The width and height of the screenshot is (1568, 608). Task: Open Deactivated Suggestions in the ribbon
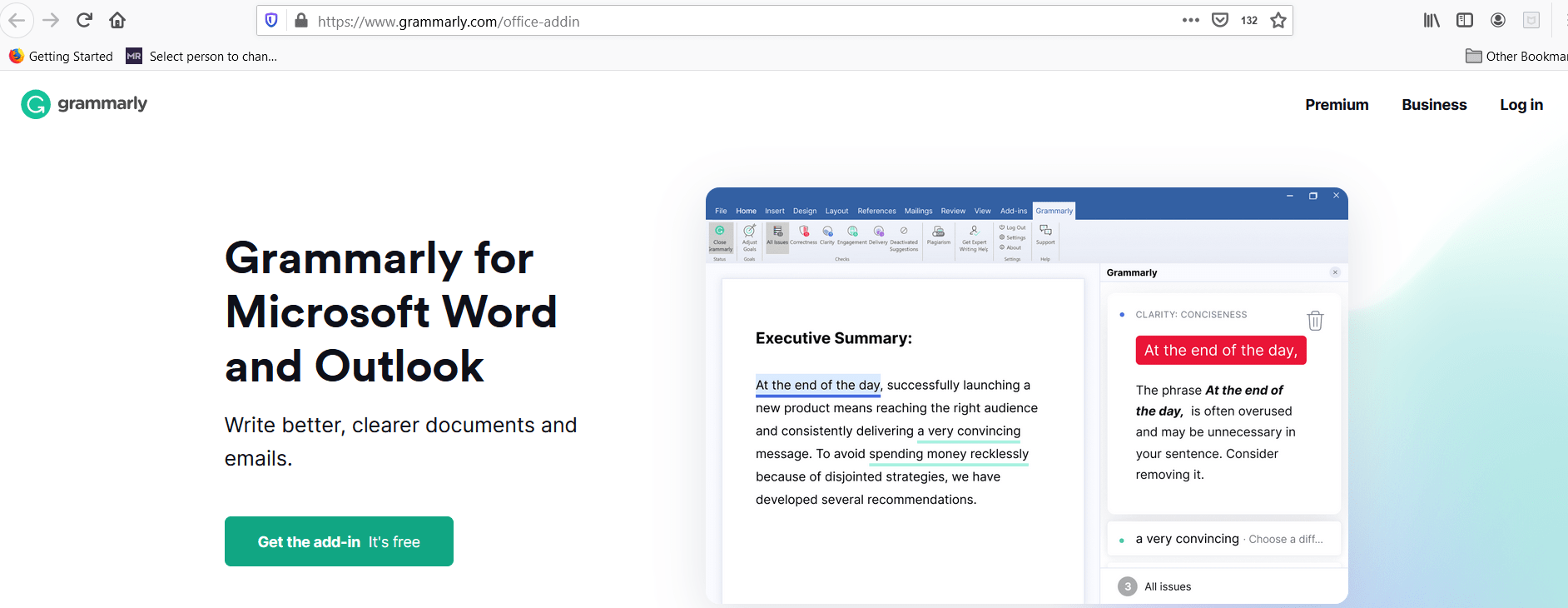tap(904, 239)
